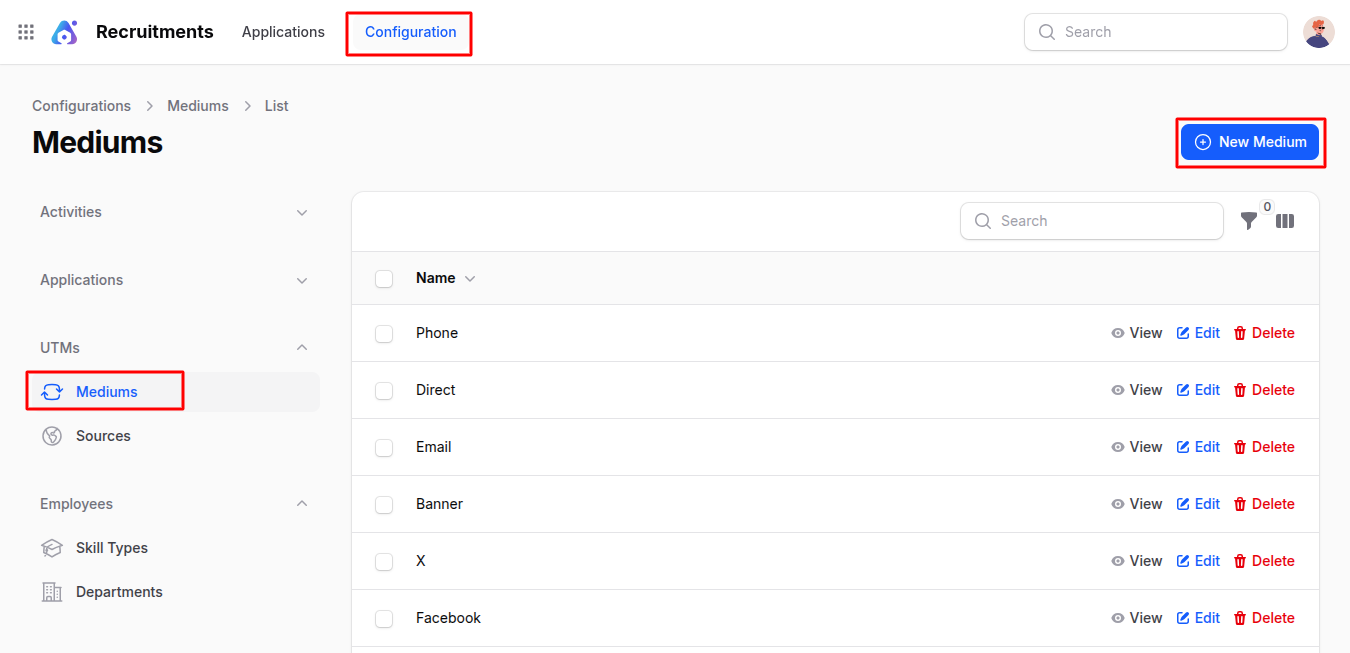Open Departments in the sidebar
This screenshot has height=653, width=1350.
118,592
